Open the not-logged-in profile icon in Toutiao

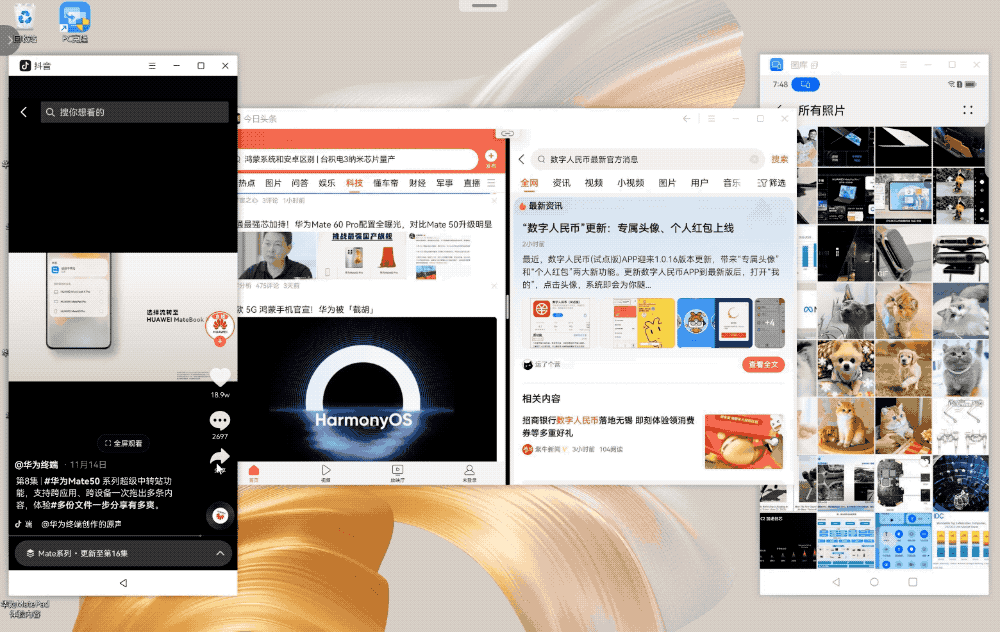pos(469,470)
